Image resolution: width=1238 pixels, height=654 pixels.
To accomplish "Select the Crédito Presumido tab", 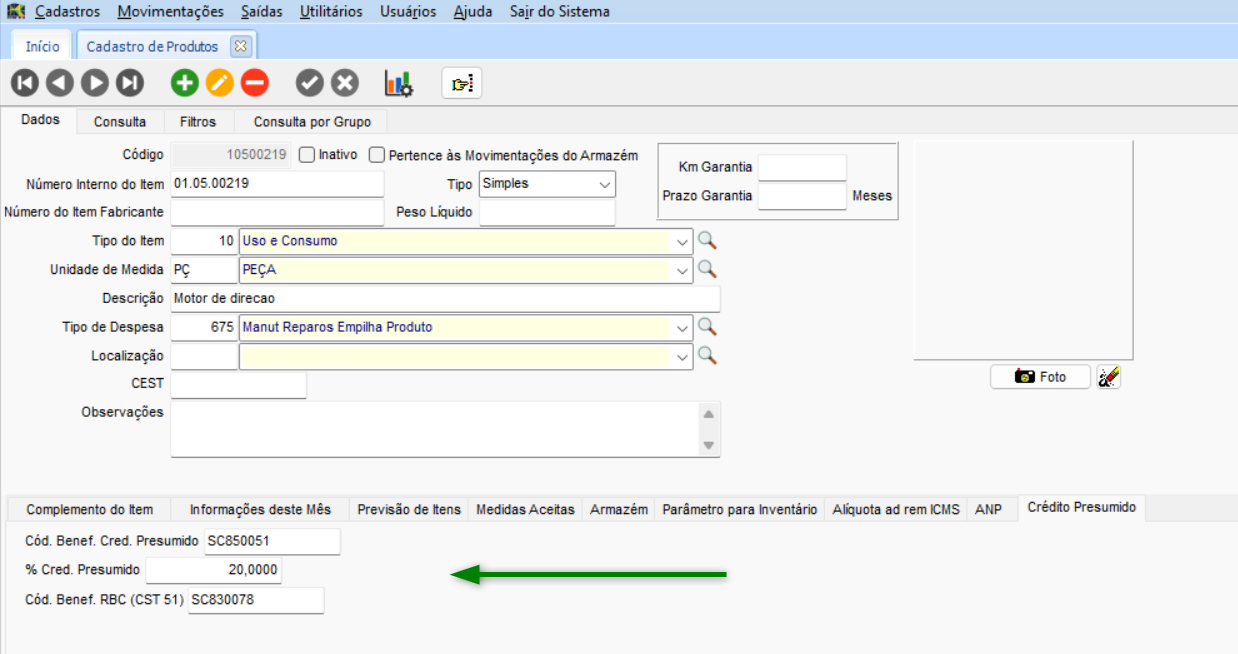I will click(x=1082, y=507).
